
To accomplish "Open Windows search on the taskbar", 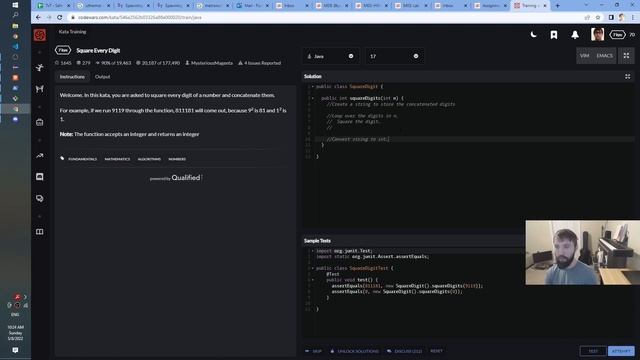I will coord(15,15).
